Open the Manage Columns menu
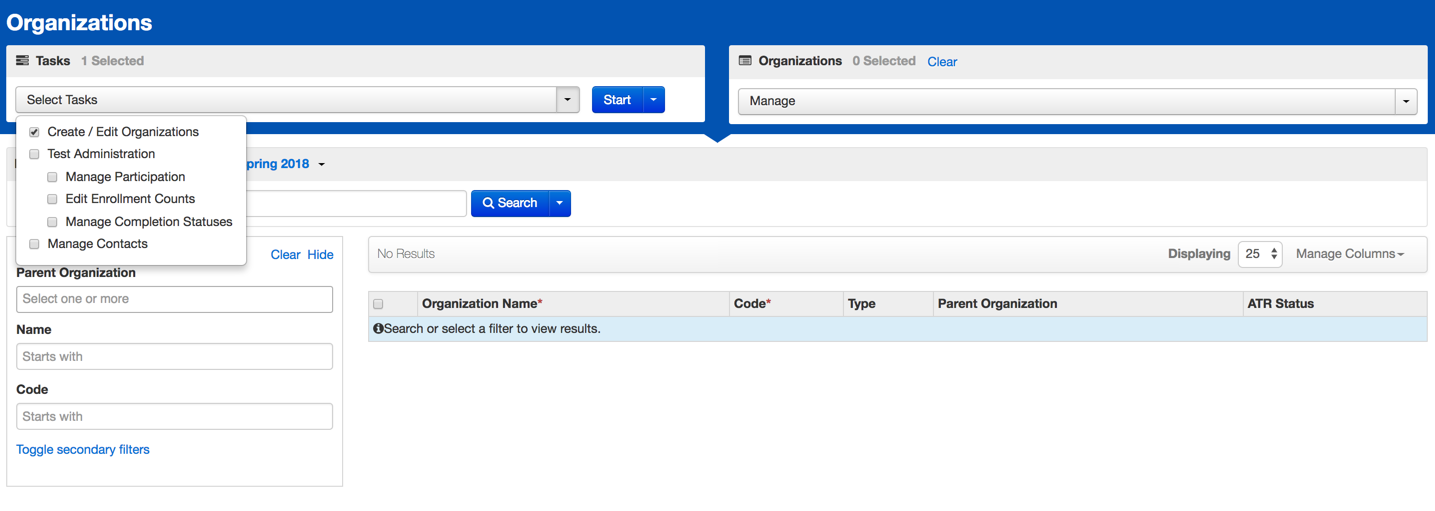The height and width of the screenshot is (511, 1435). (1349, 254)
